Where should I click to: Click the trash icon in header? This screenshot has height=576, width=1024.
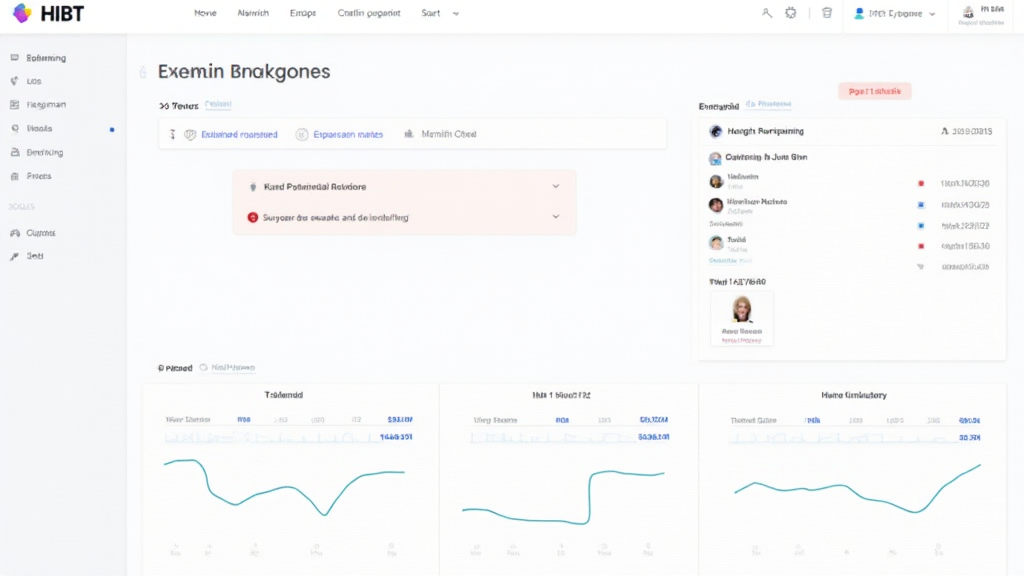pos(826,13)
